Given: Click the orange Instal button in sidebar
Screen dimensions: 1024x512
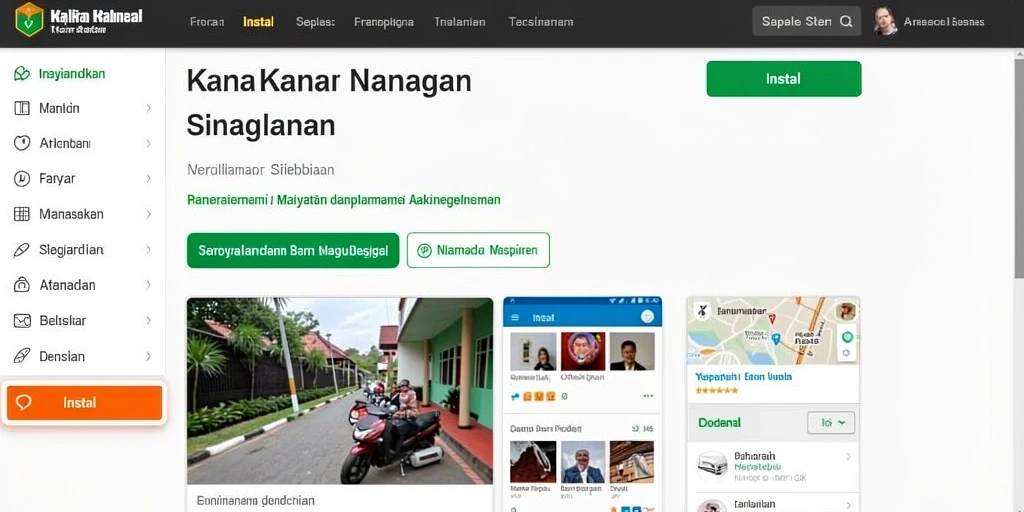Looking at the screenshot, I should [84, 403].
